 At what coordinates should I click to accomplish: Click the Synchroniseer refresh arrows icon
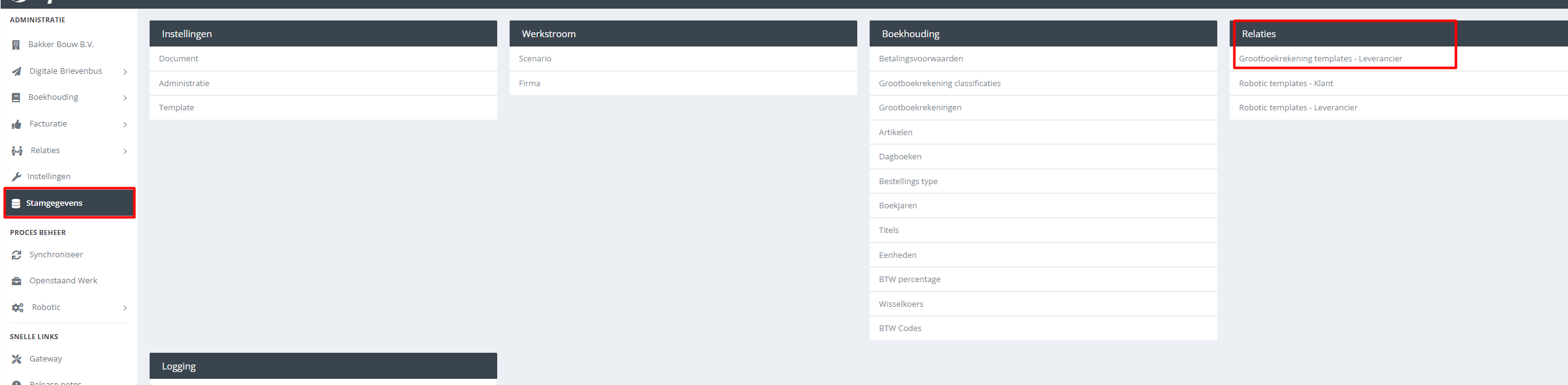click(x=17, y=255)
